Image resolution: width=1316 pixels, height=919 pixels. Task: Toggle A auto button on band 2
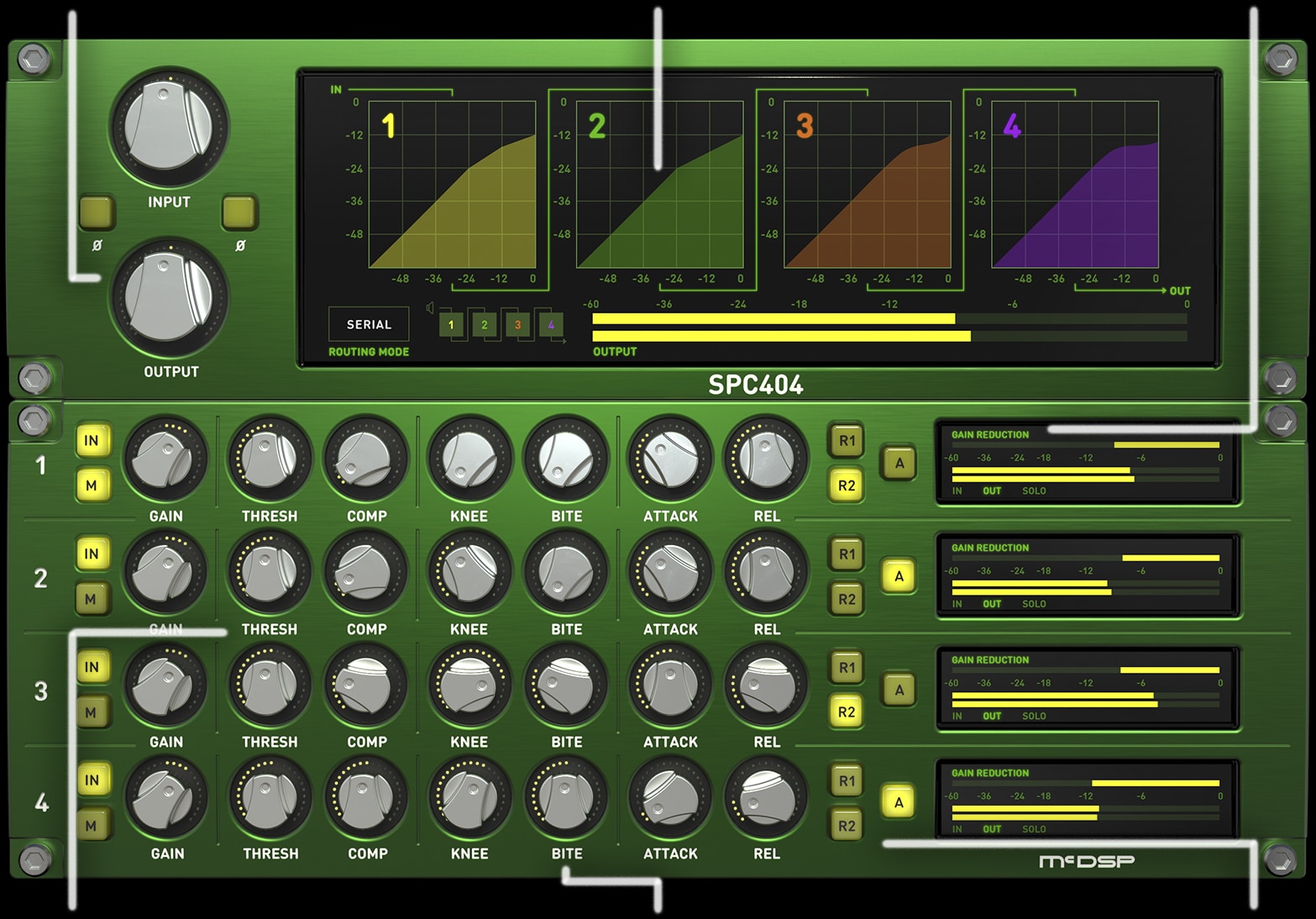point(899,576)
